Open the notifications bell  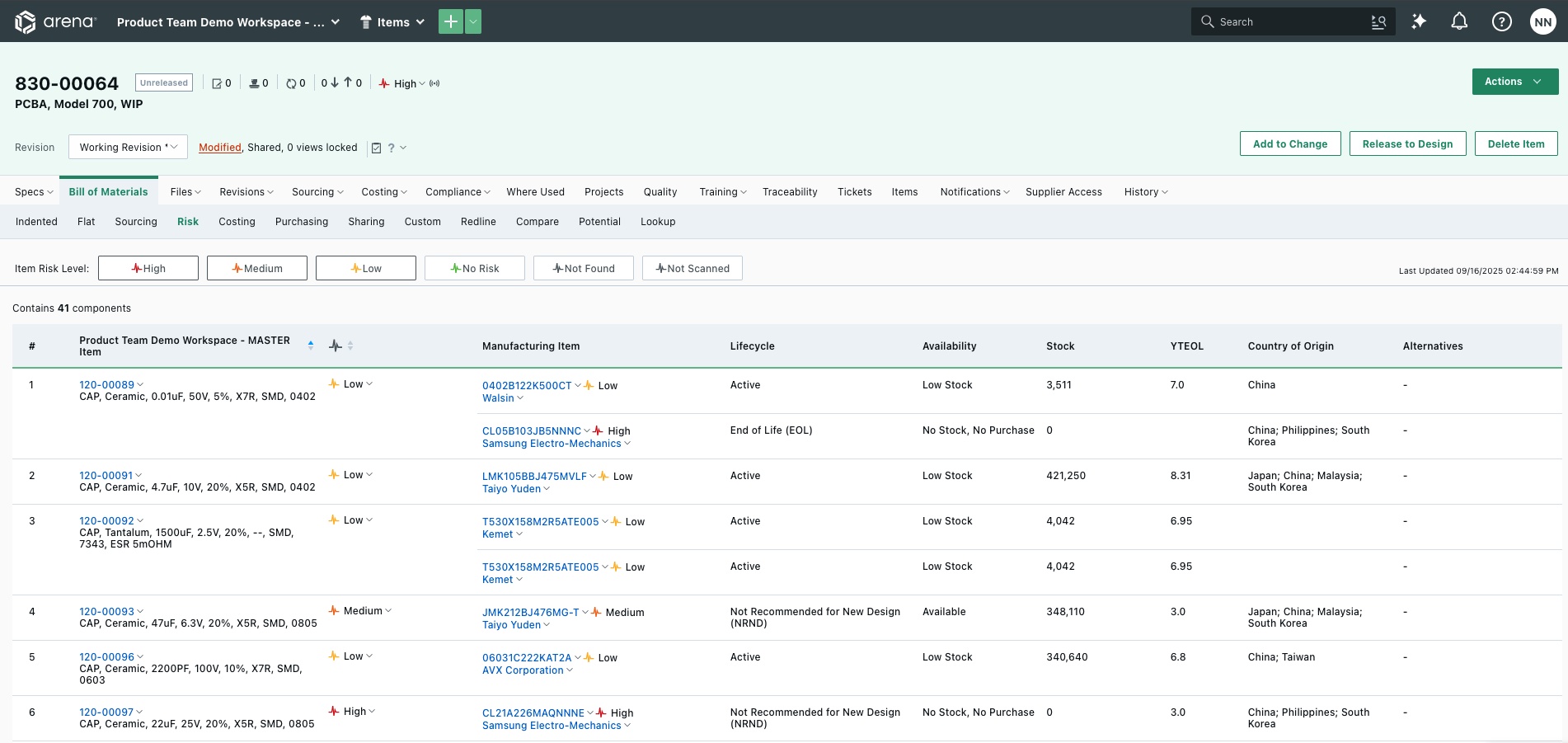(x=1459, y=21)
